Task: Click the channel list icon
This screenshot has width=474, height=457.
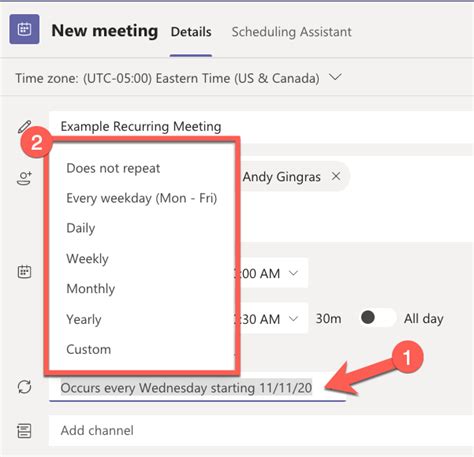Action: click(24, 431)
